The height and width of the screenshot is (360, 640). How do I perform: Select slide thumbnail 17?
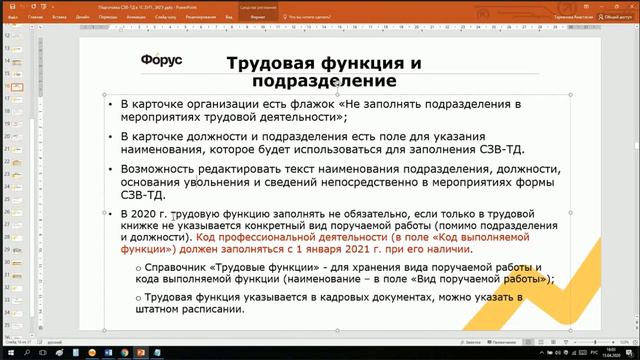tap(17, 99)
